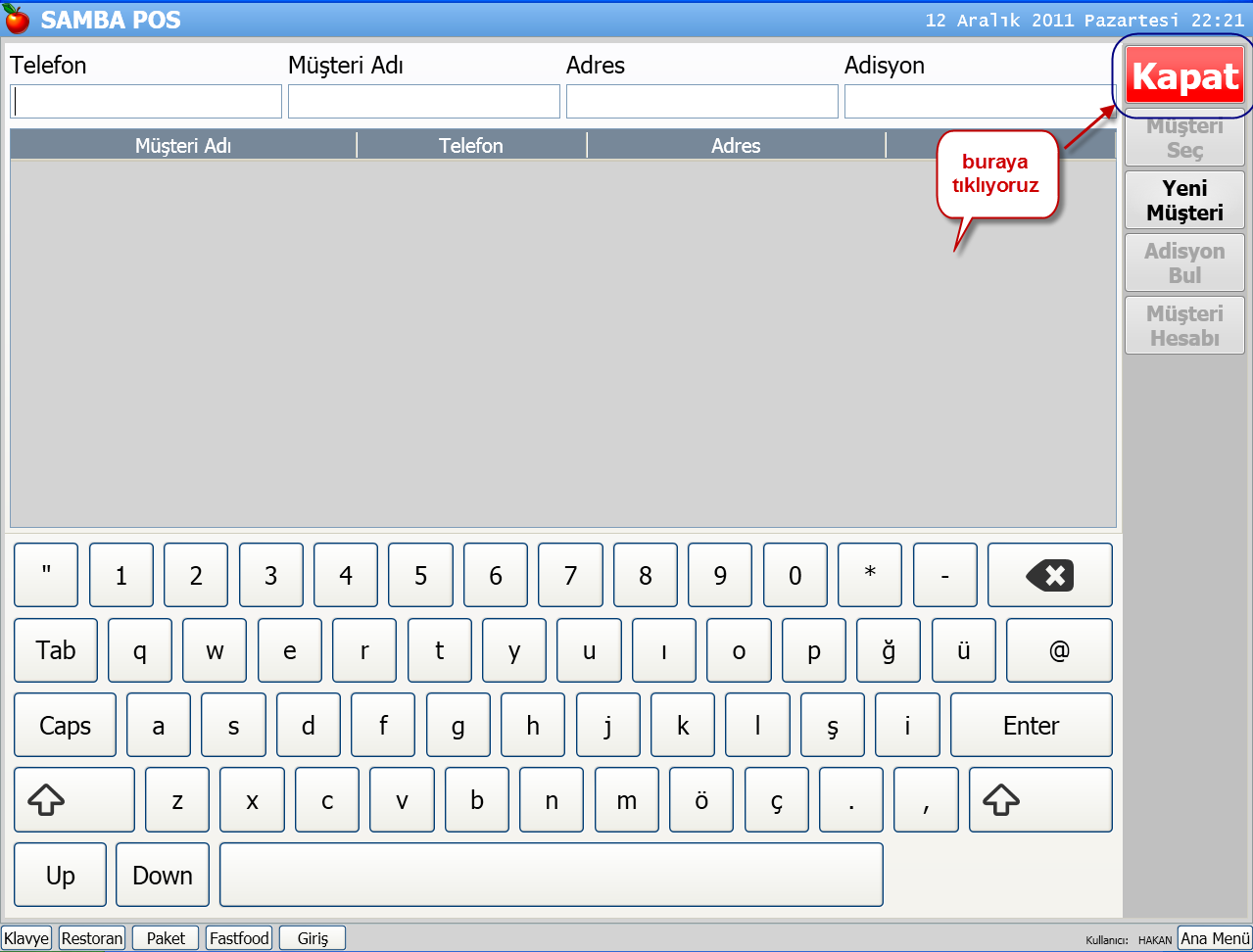Tap the @ key
The image size is (1253, 952).
(1059, 650)
